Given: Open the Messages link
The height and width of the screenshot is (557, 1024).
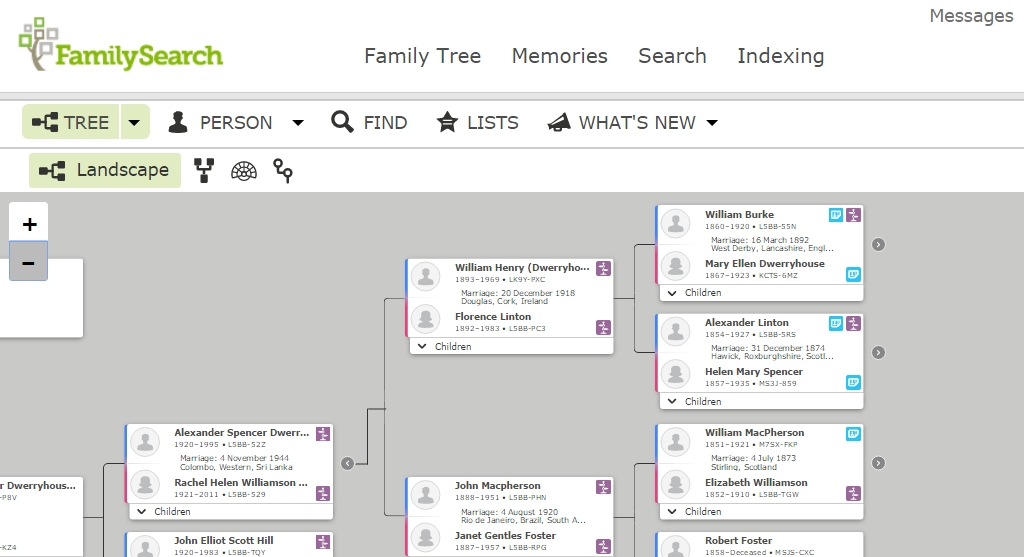Looking at the screenshot, I should point(970,16).
